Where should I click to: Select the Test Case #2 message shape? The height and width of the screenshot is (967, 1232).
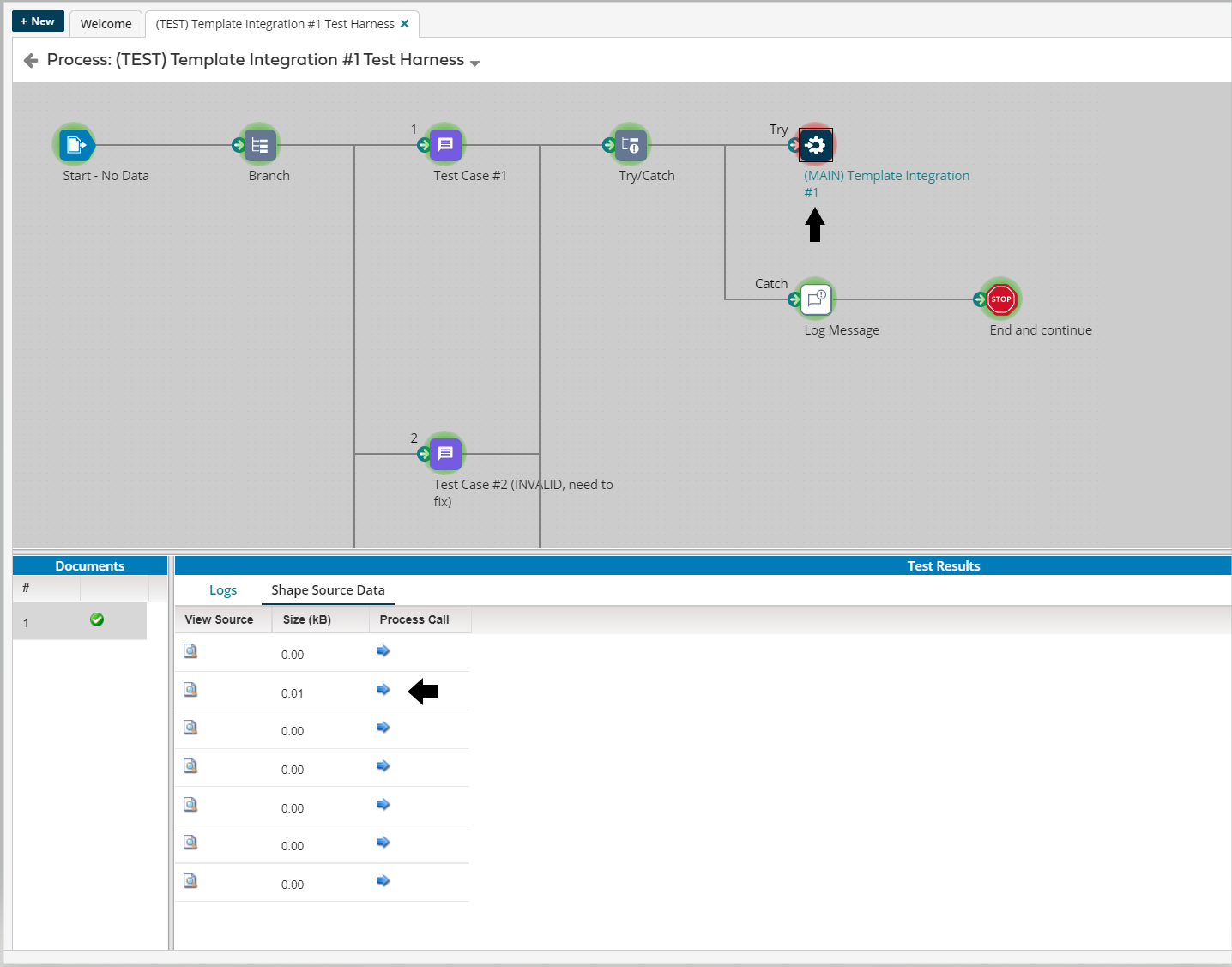coord(445,454)
